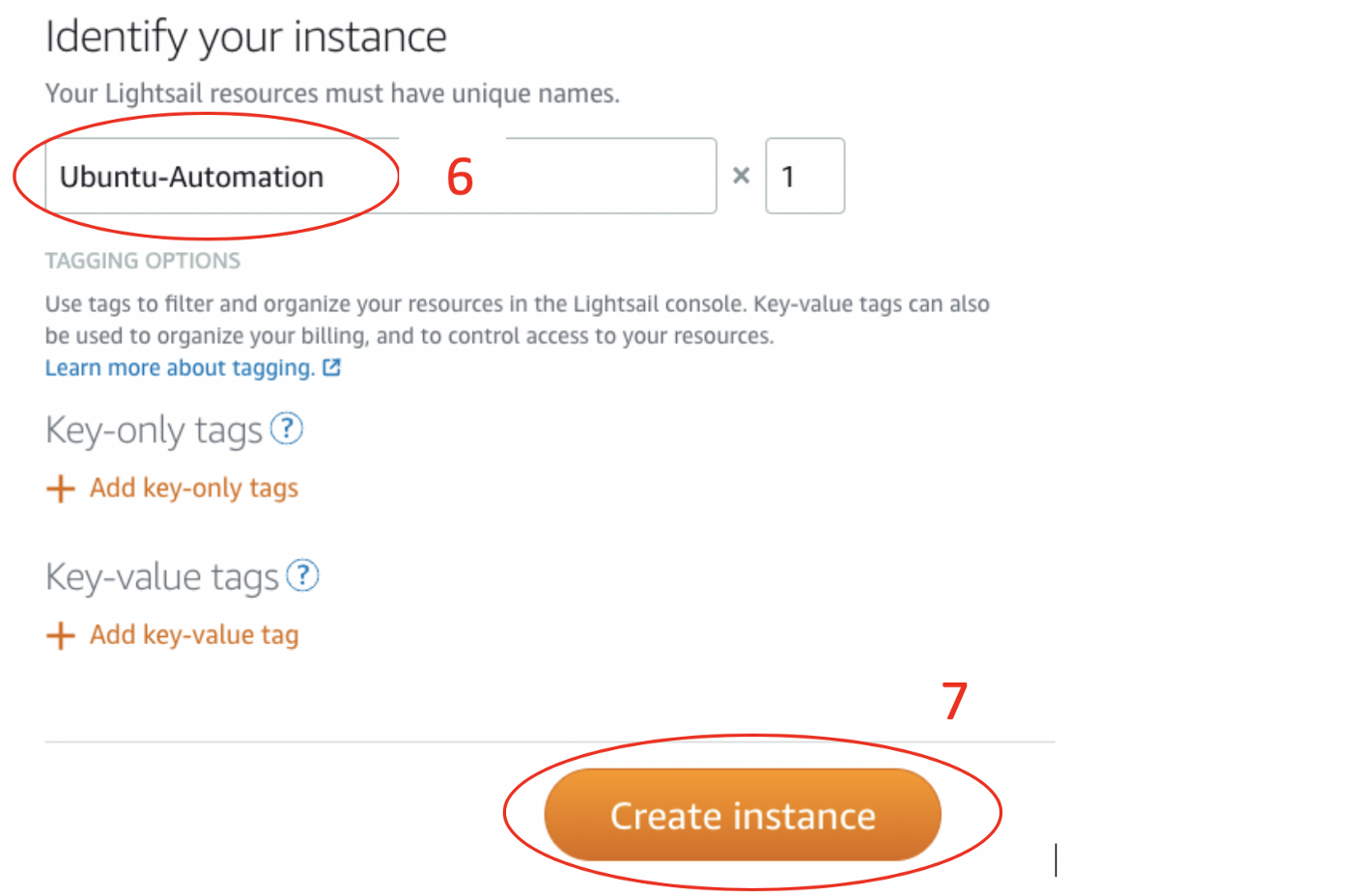Click the × symbol between name and quantity
The width and height of the screenshot is (1352, 896).
(x=741, y=176)
